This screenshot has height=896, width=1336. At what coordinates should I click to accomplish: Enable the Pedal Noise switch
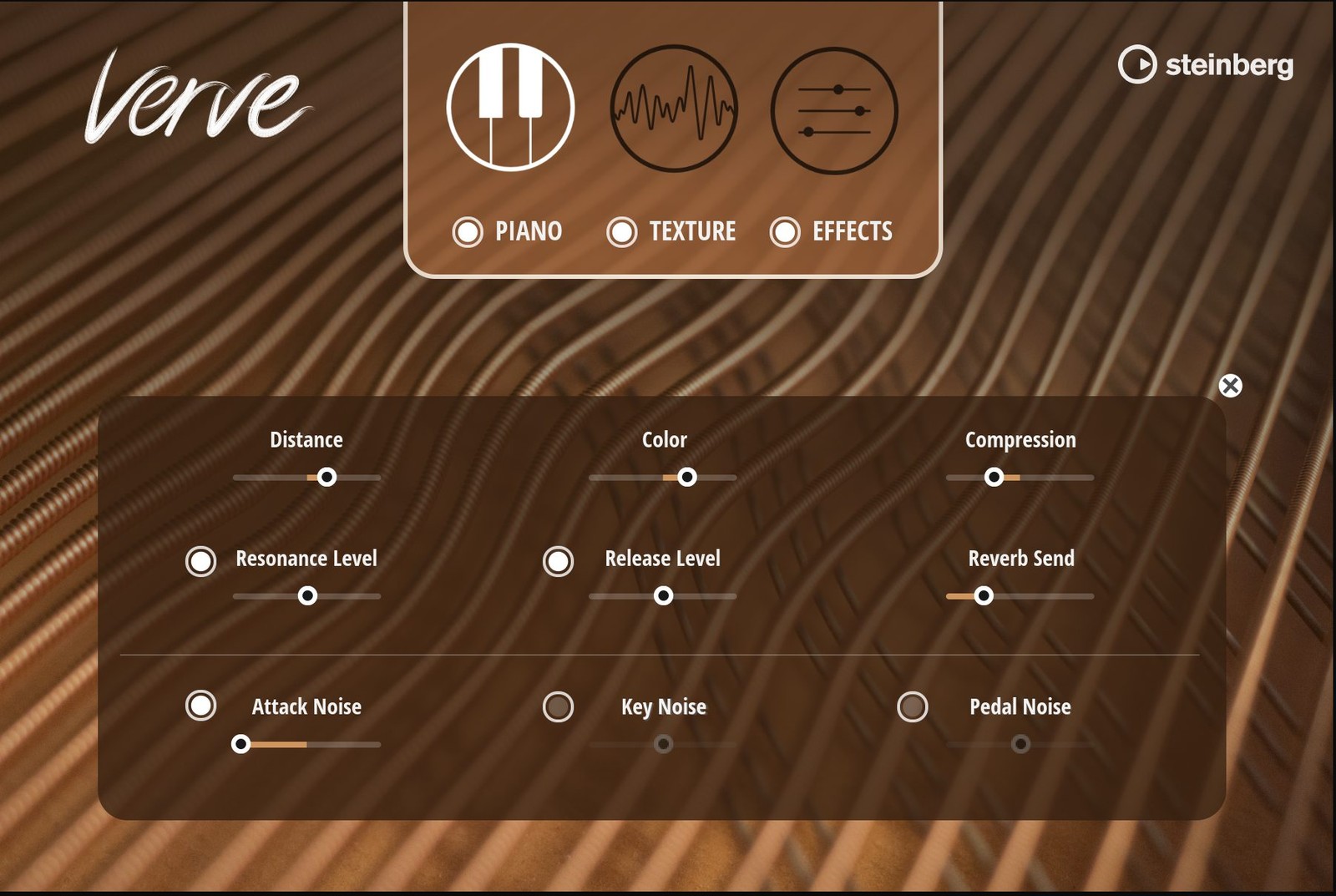(913, 706)
